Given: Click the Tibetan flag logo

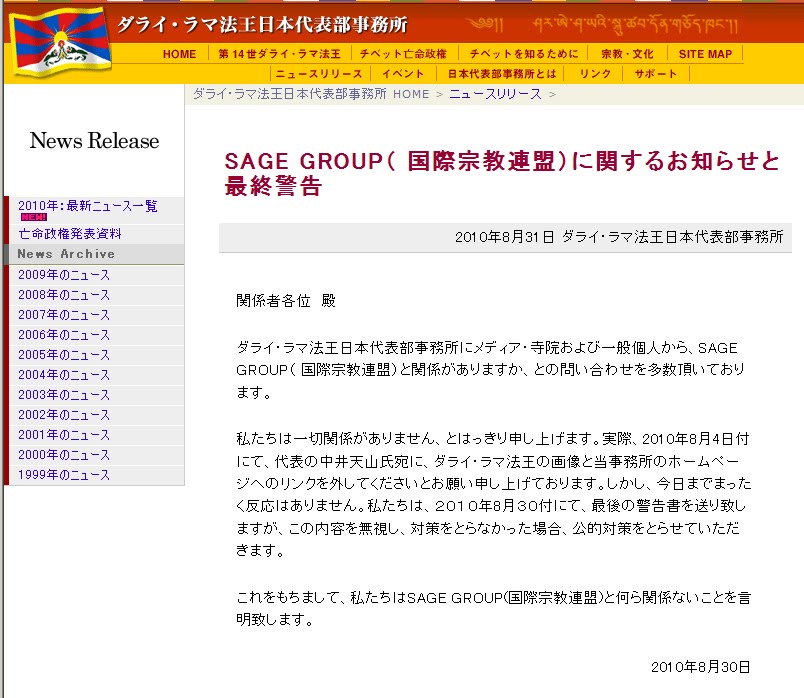Looking at the screenshot, I should tap(61, 45).
